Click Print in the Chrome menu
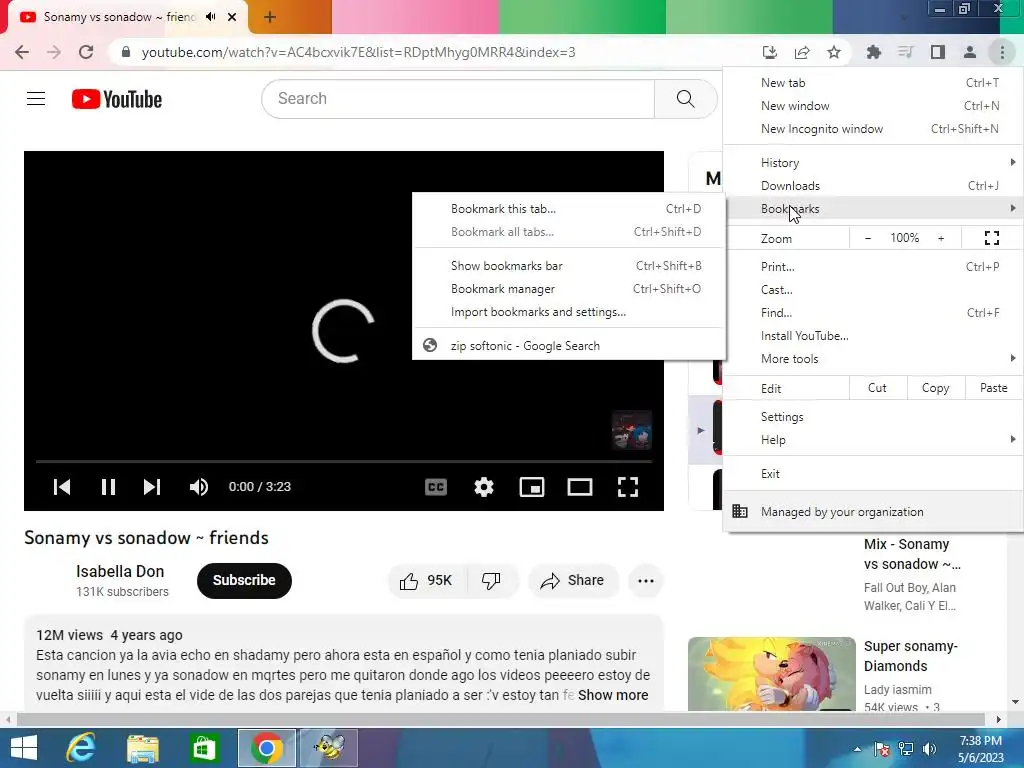 pyautogui.click(x=873, y=266)
